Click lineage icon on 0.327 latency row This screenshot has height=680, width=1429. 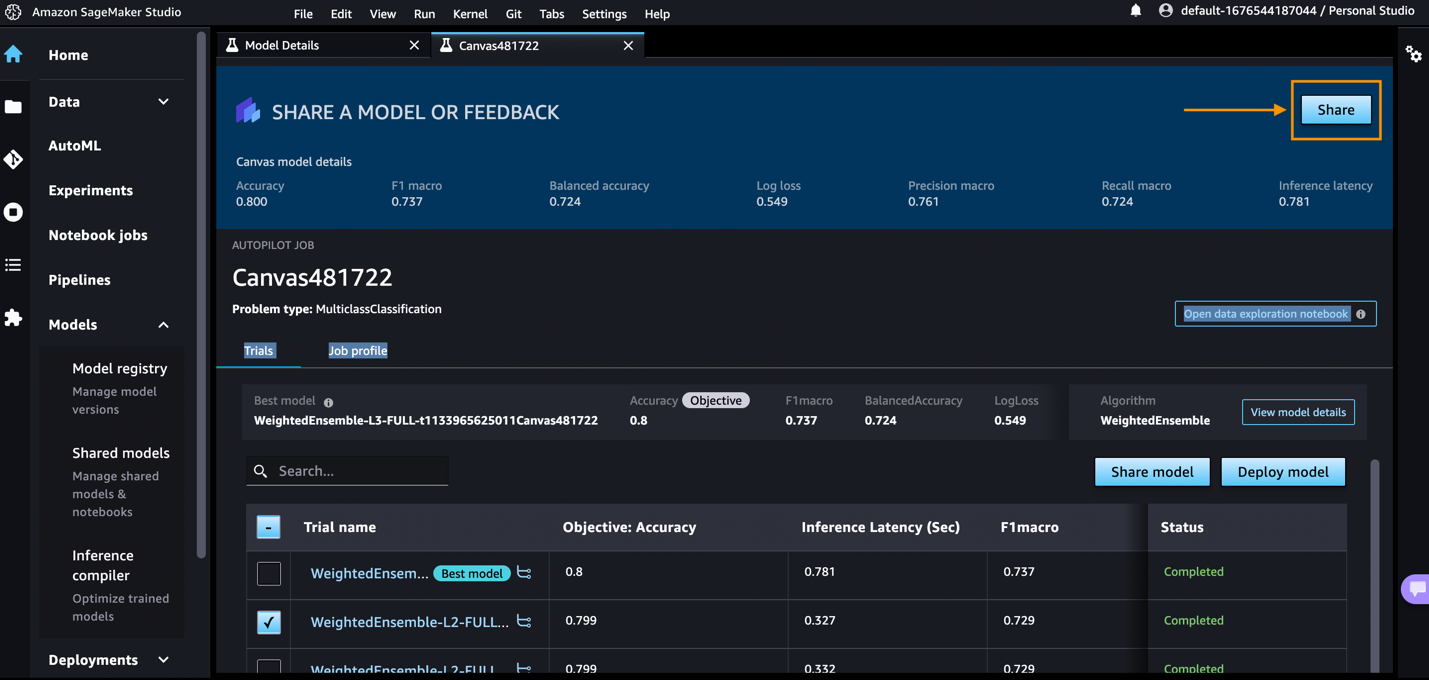click(x=524, y=622)
